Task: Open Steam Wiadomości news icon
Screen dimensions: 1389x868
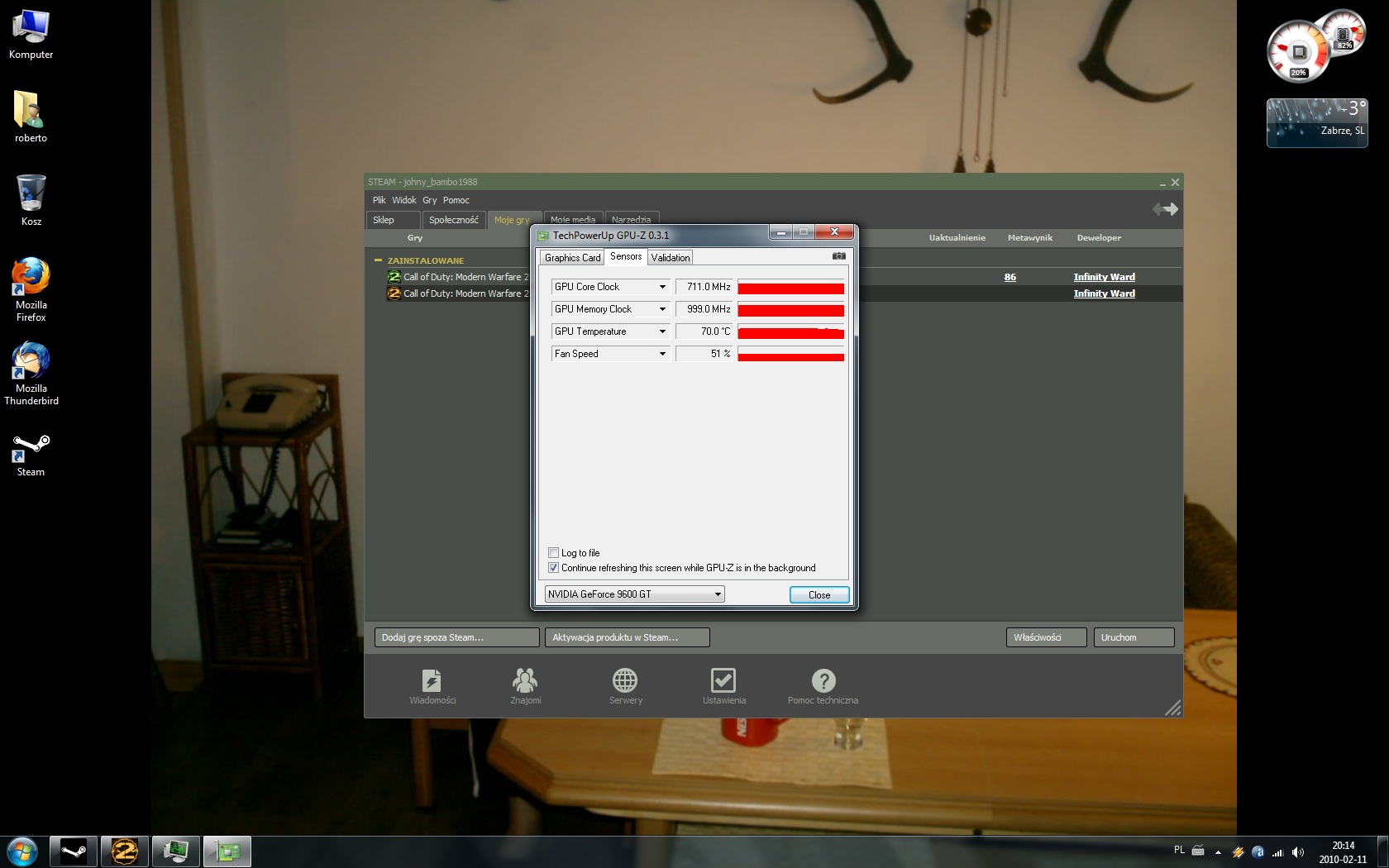Action: pos(432,680)
